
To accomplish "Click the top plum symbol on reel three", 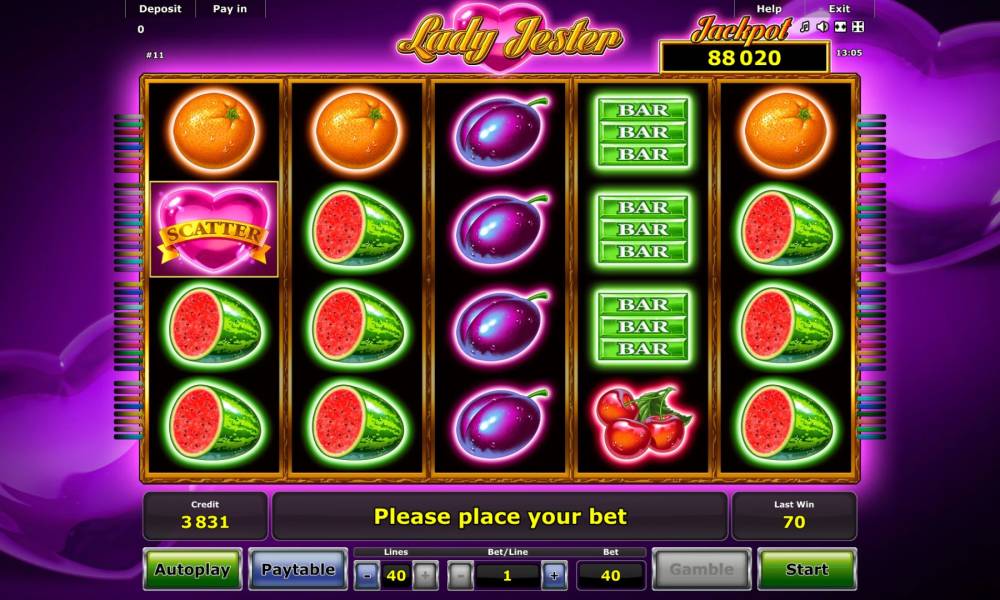I will click(x=502, y=131).
